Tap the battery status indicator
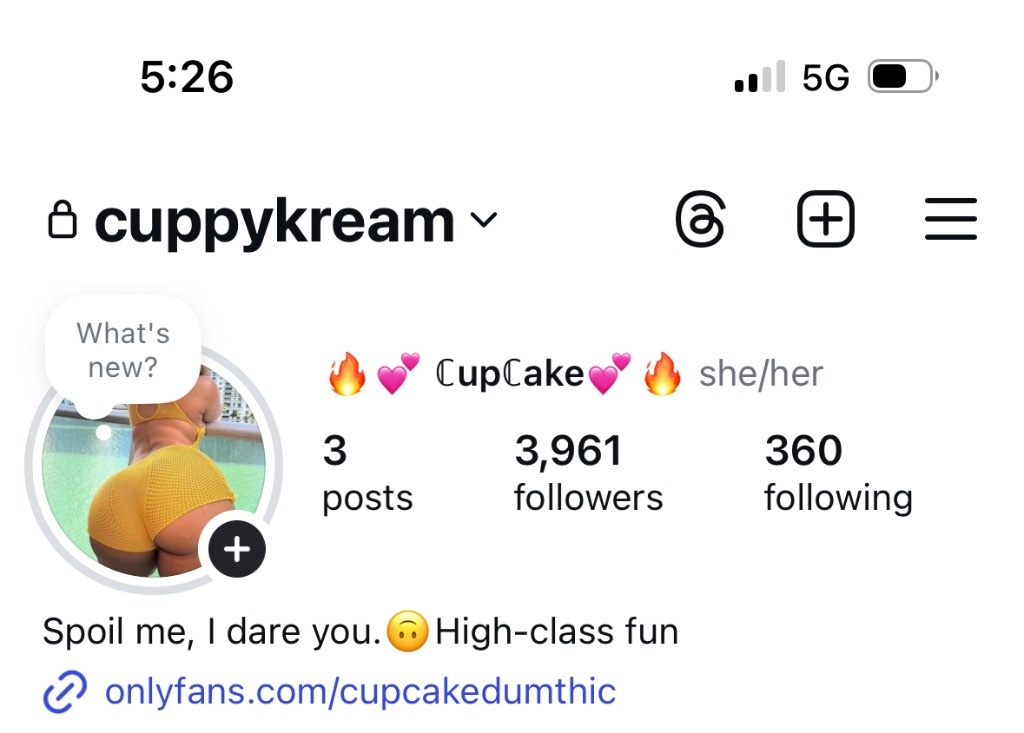Screen dimensions: 1024x733 [903, 76]
